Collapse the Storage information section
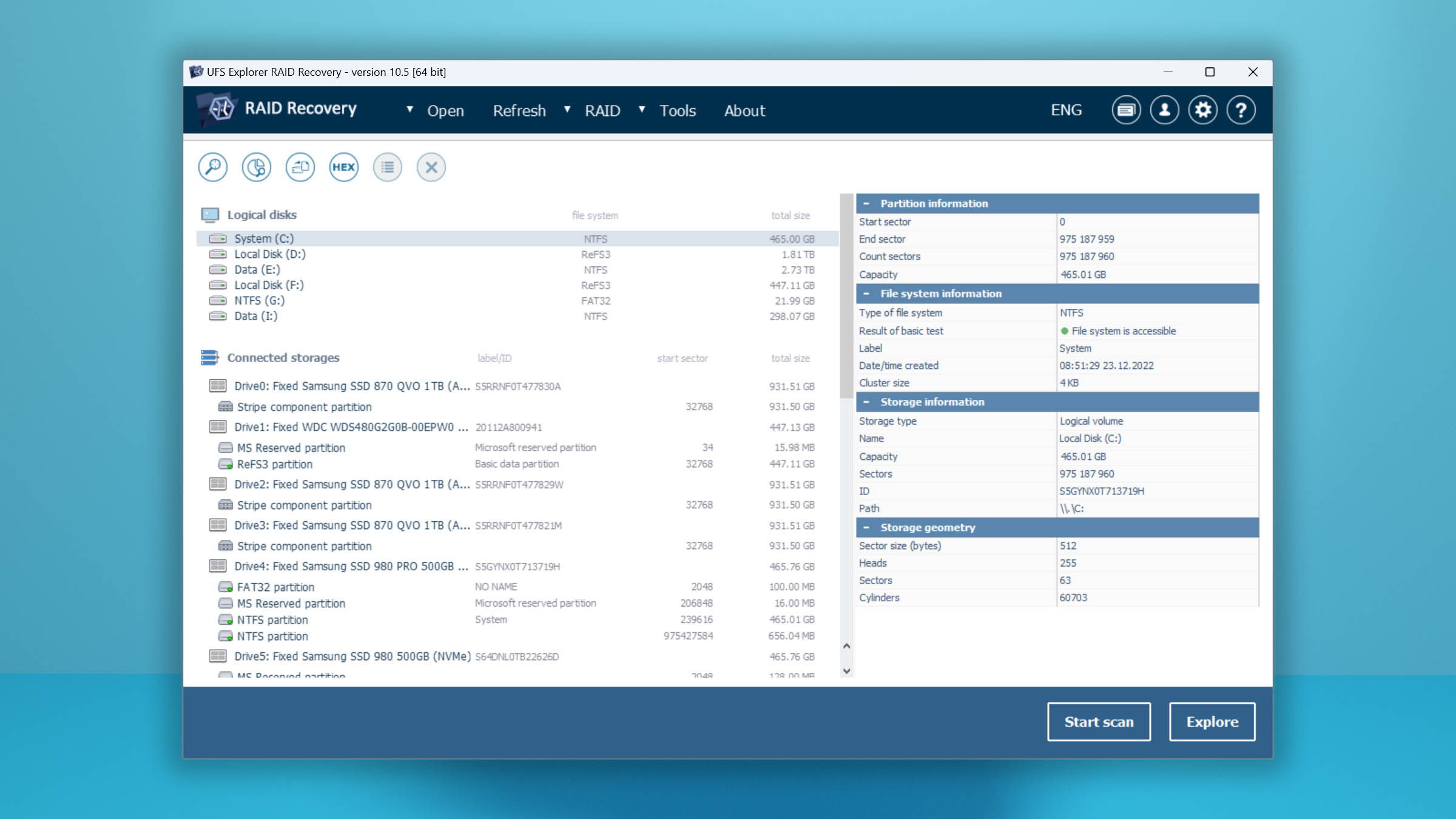This screenshot has width=1456, height=819. (x=866, y=402)
